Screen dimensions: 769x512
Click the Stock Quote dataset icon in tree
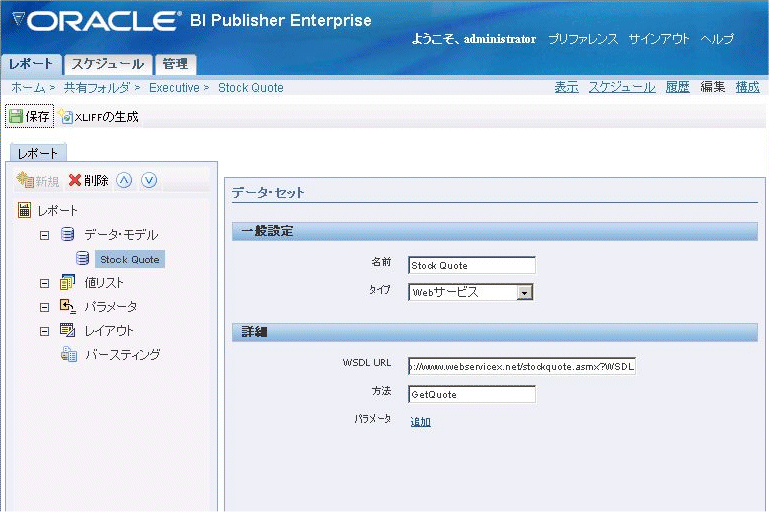click(82, 258)
